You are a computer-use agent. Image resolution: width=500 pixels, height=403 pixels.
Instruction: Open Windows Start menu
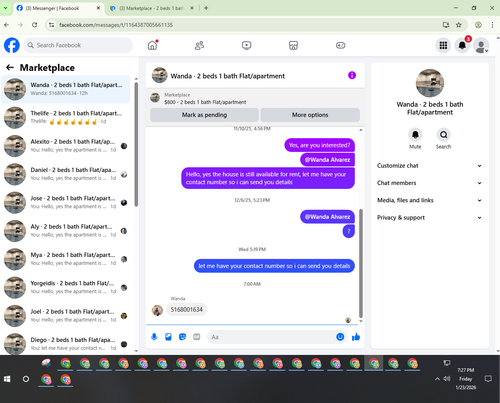pos(7,379)
